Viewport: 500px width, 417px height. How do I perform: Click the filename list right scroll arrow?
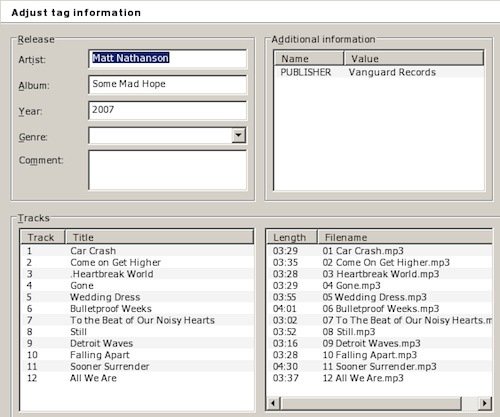485,403
